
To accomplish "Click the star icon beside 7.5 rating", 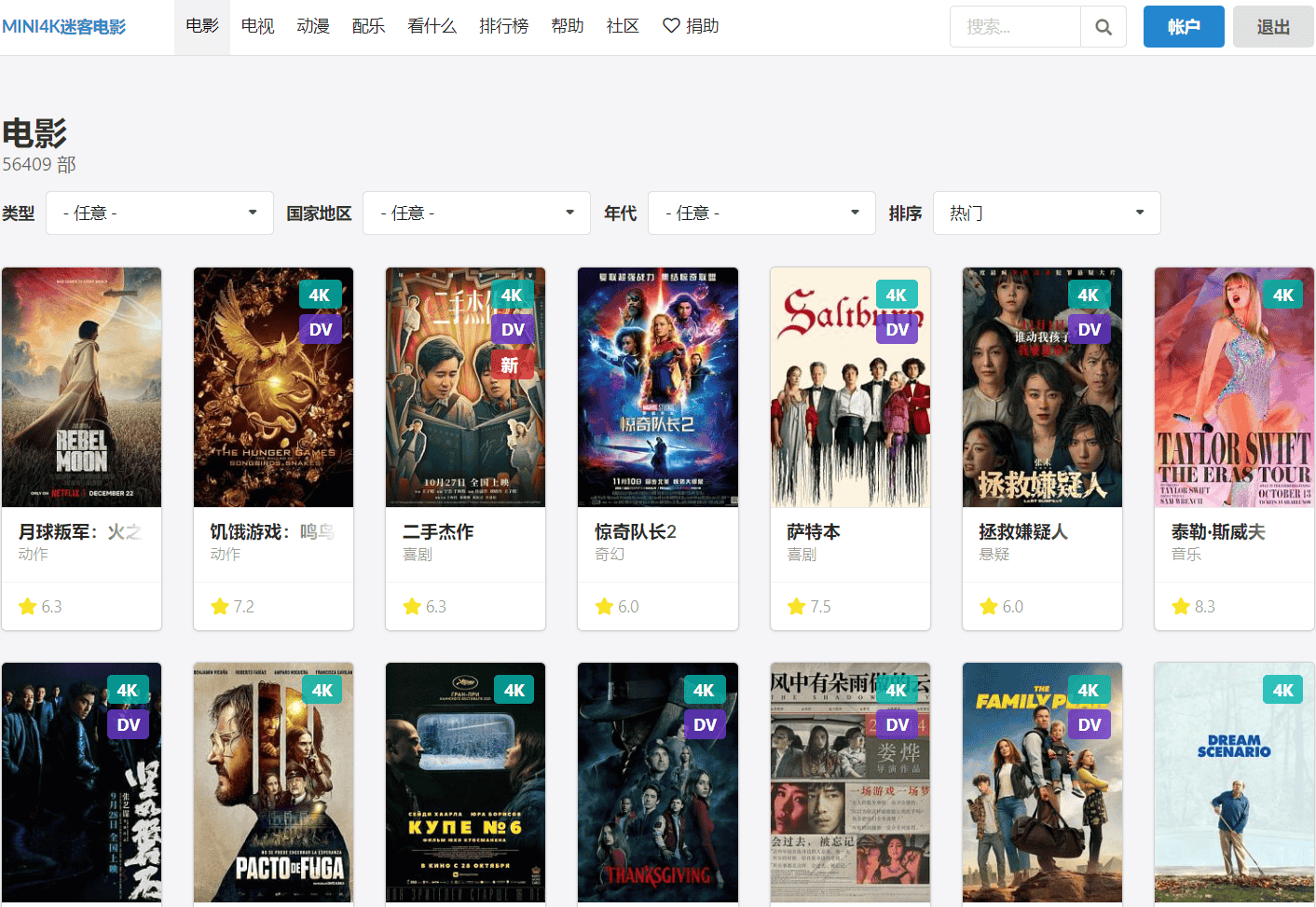I will point(796,607).
